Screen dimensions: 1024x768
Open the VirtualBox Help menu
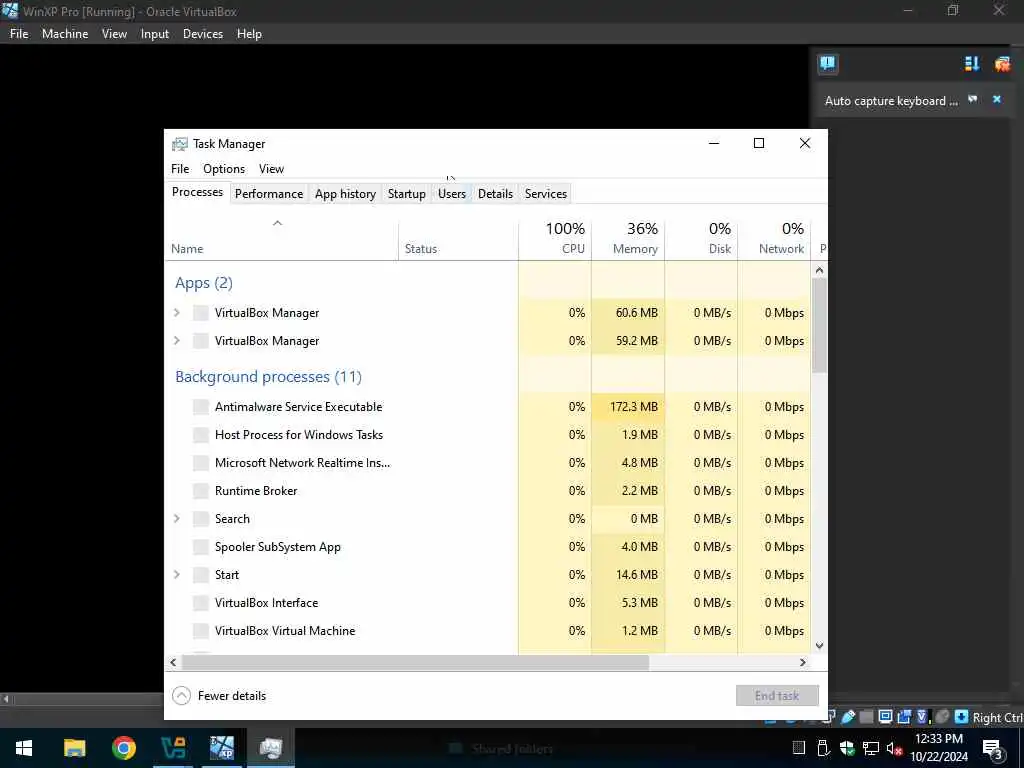[x=249, y=34]
